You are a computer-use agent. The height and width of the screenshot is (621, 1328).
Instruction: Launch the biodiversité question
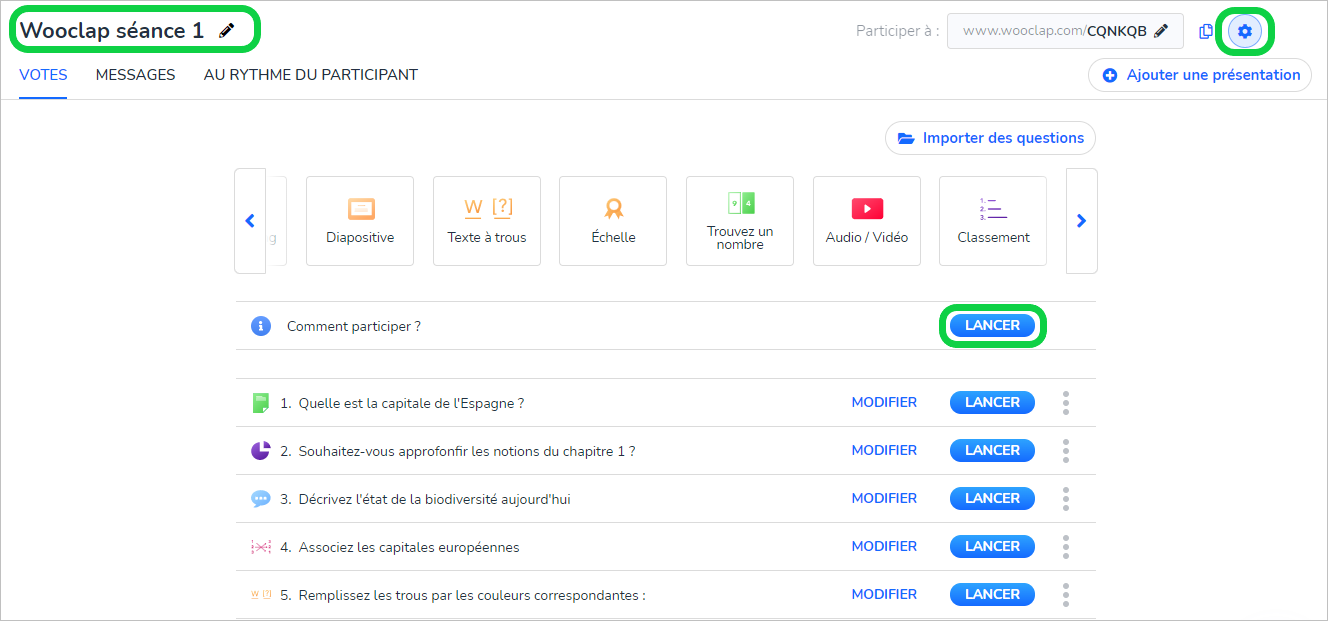[x=992, y=499]
